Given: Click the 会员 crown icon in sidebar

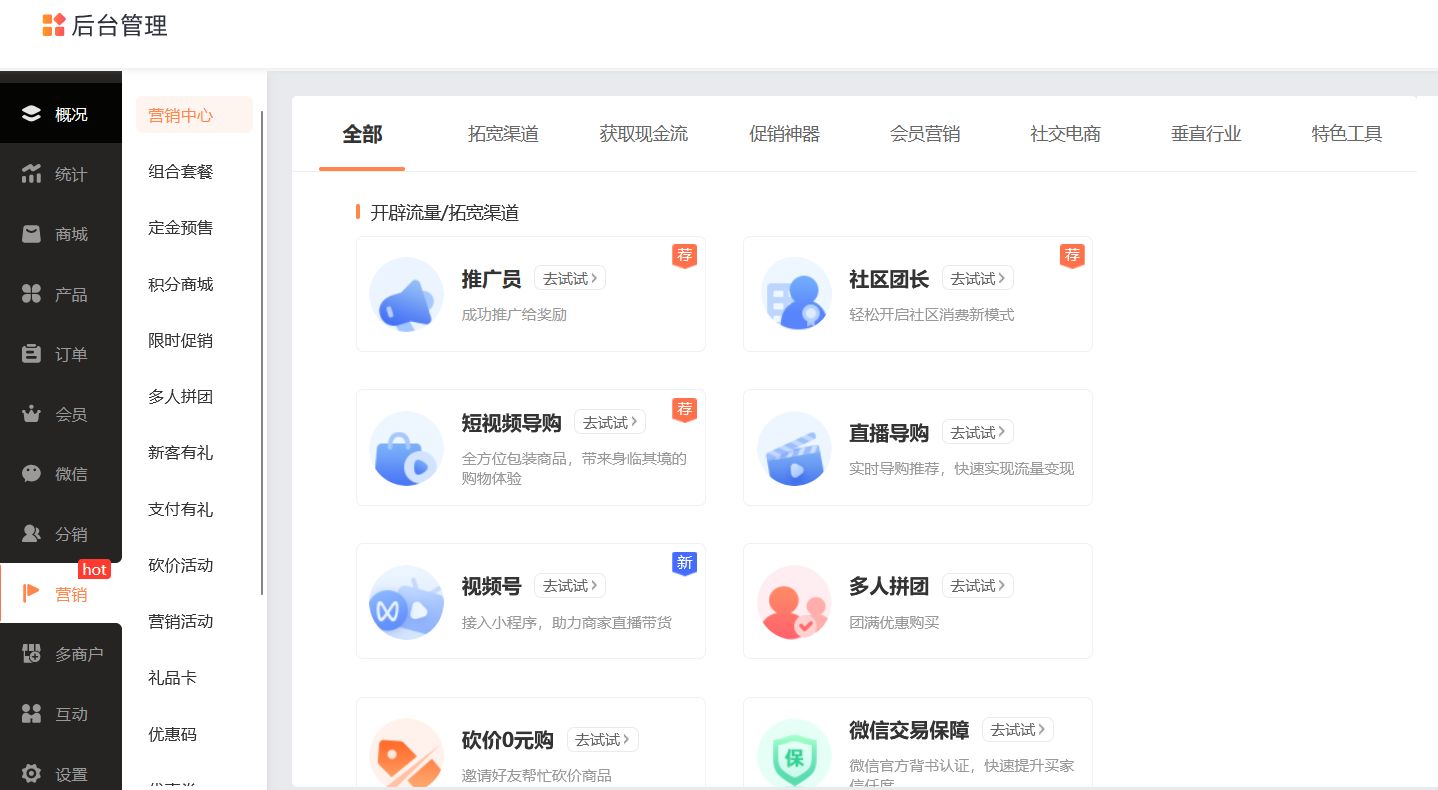Looking at the screenshot, I should click(31, 414).
